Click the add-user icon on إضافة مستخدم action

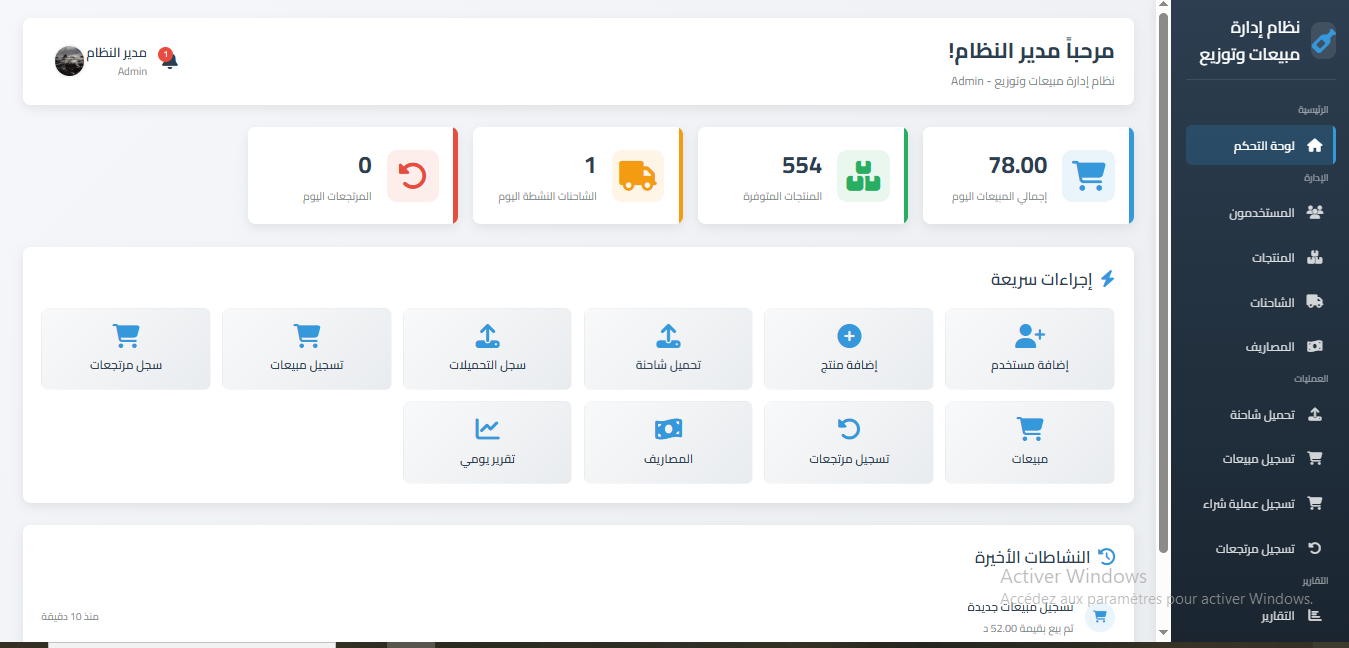tap(1029, 336)
